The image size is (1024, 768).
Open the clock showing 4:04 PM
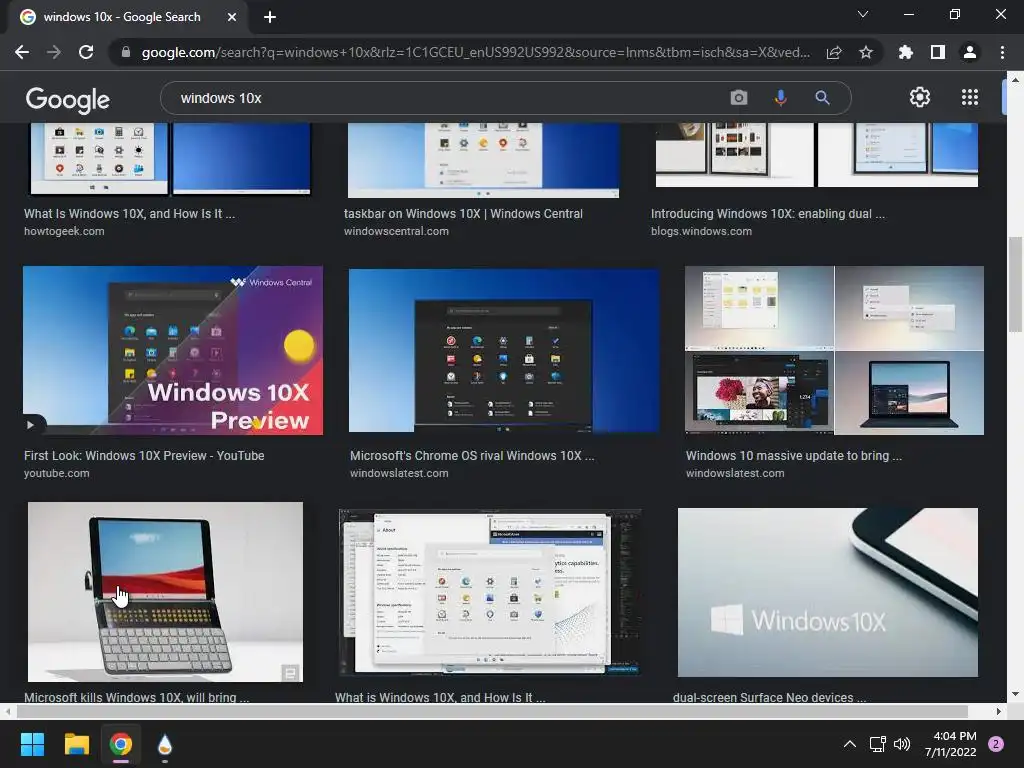pyautogui.click(x=950, y=744)
